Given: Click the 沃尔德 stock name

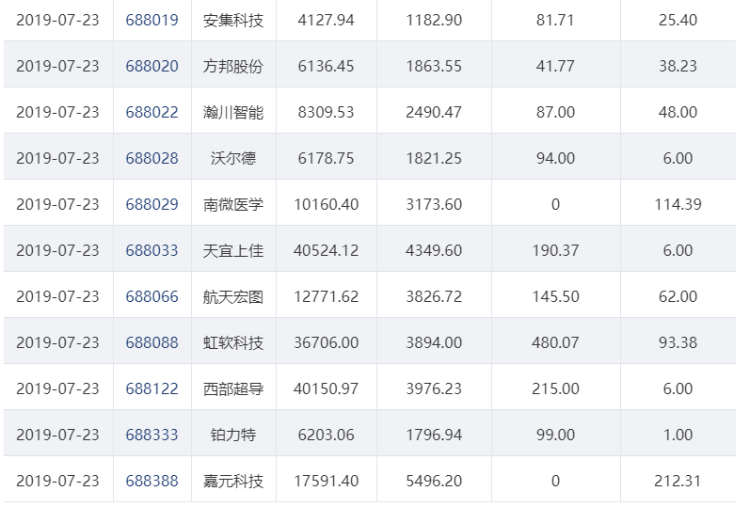Looking at the screenshot, I should [233, 158].
